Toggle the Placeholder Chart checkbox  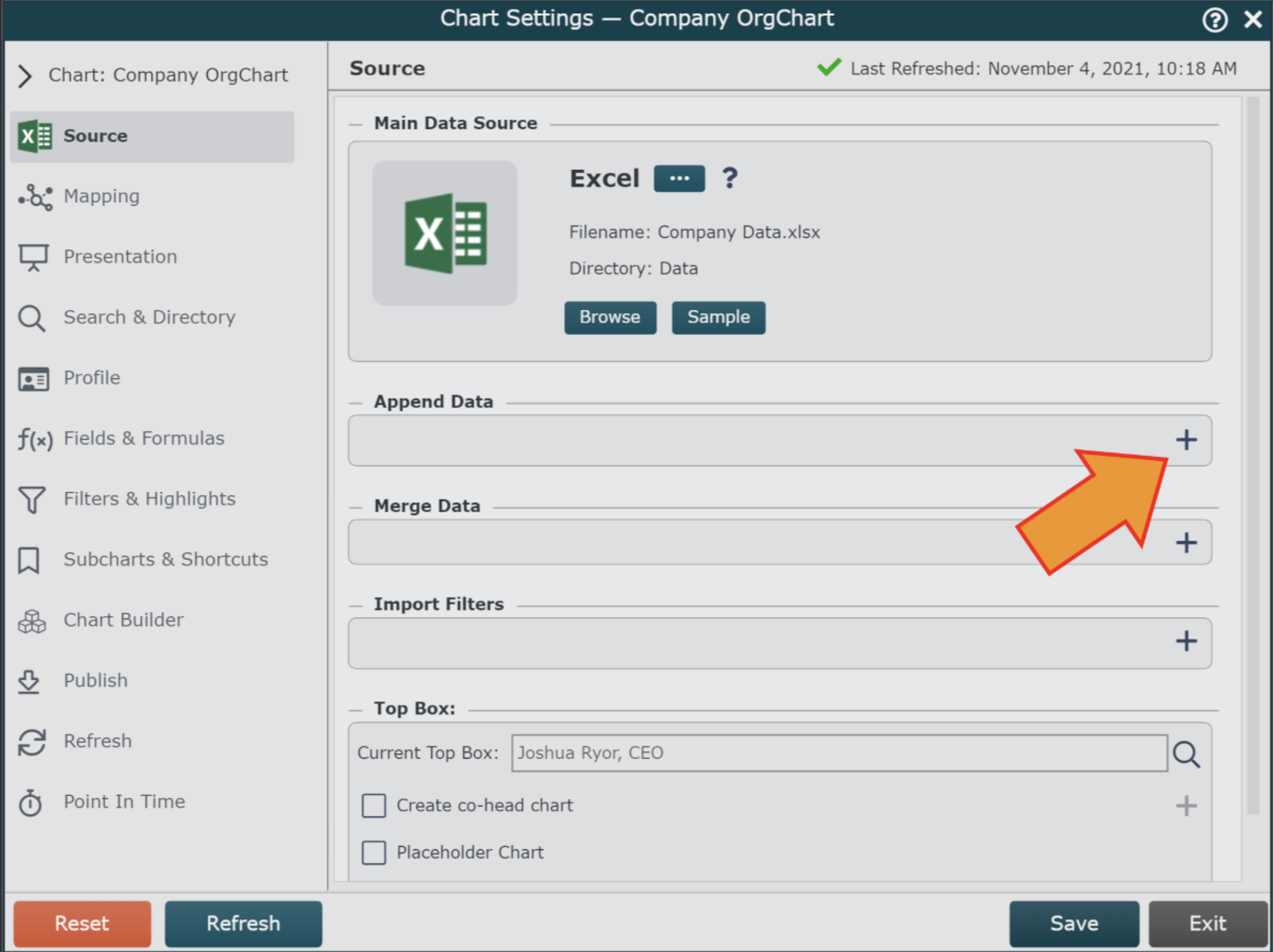click(x=374, y=853)
